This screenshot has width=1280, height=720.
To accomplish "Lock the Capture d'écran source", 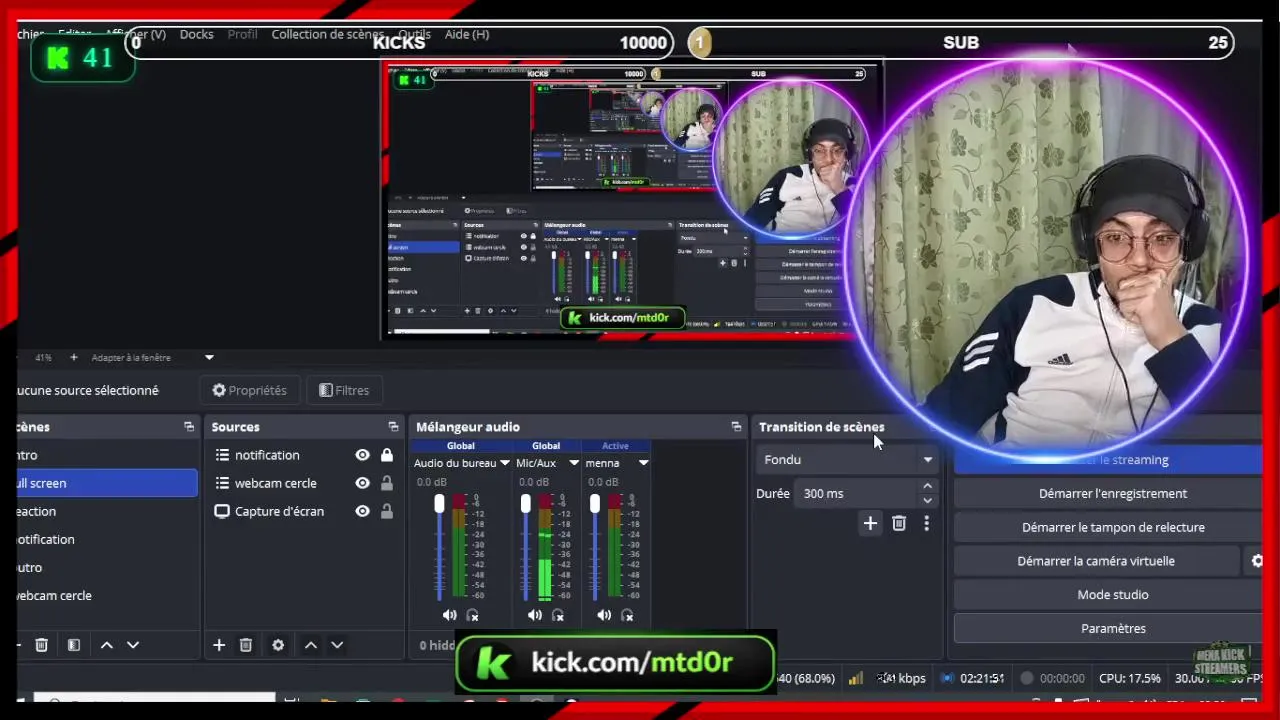I will click(x=386, y=511).
